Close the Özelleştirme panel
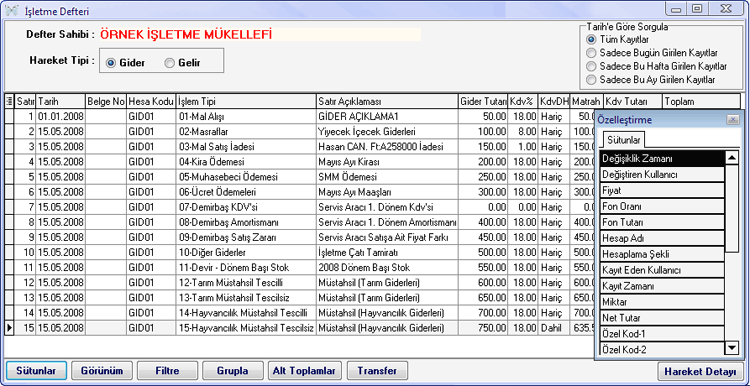 click(x=732, y=120)
